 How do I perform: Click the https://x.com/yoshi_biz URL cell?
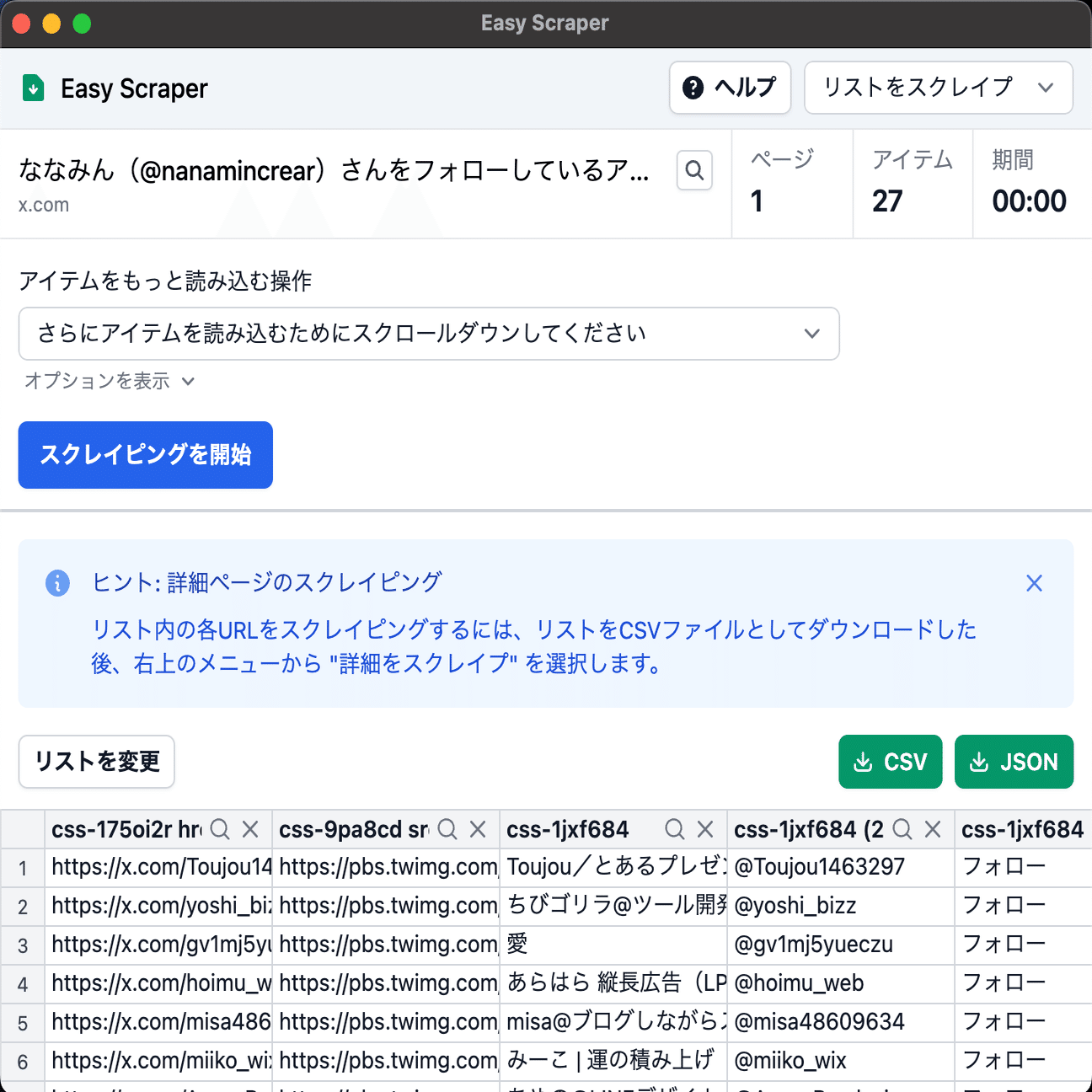(158, 906)
